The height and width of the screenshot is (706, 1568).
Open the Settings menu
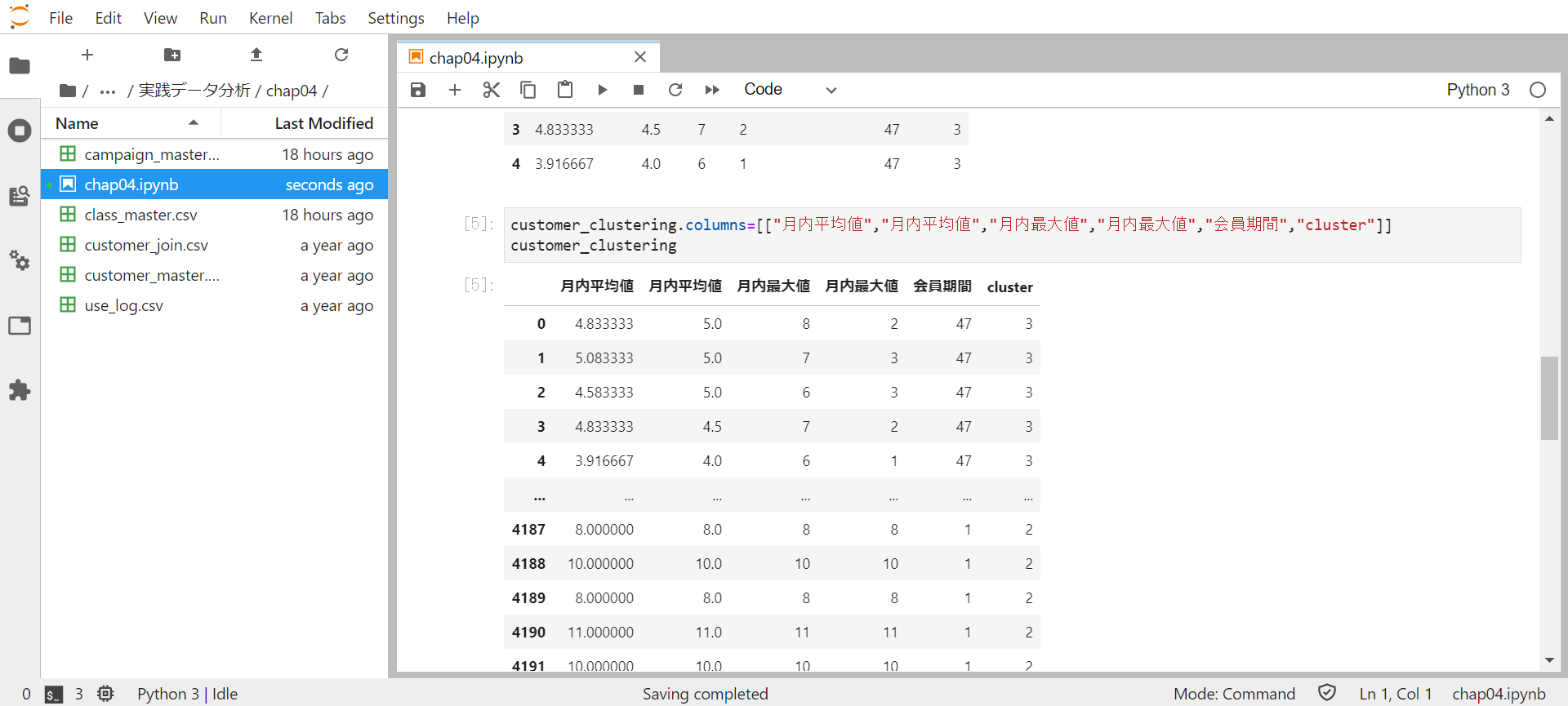click(395, 18)
